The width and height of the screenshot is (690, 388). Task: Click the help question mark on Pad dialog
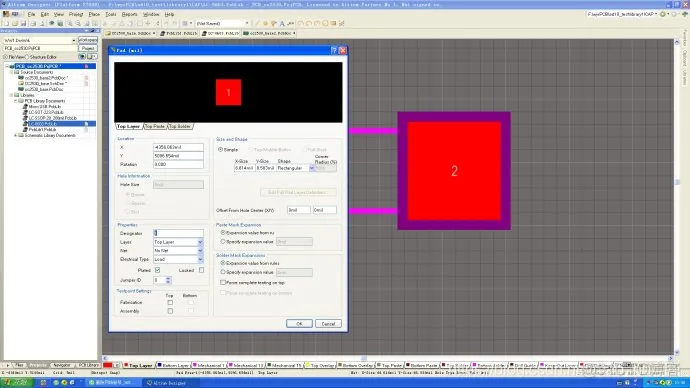(334, 50)
